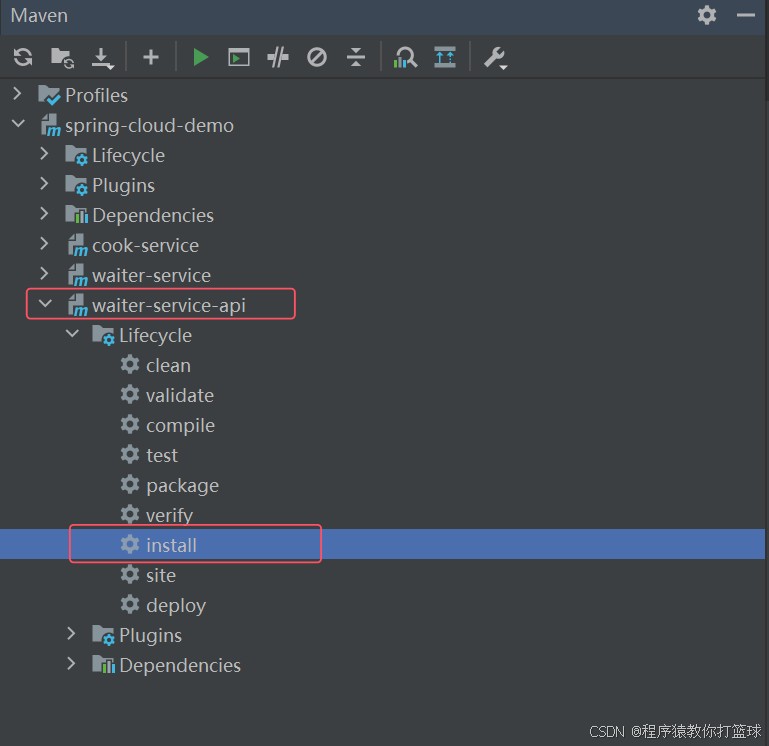Open Execute Maven Goal icon

tap(239, 57)
